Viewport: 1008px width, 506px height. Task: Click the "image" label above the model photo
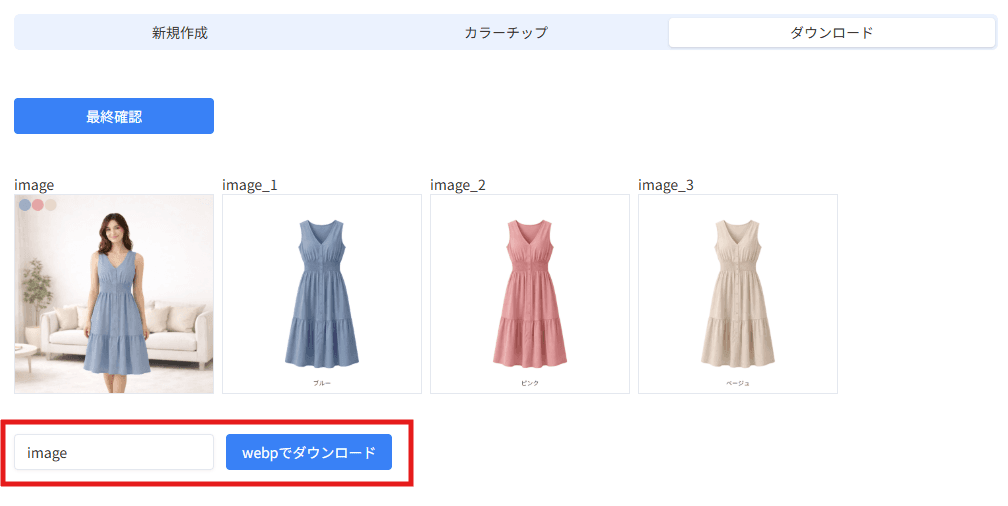(x=34, y=185)
